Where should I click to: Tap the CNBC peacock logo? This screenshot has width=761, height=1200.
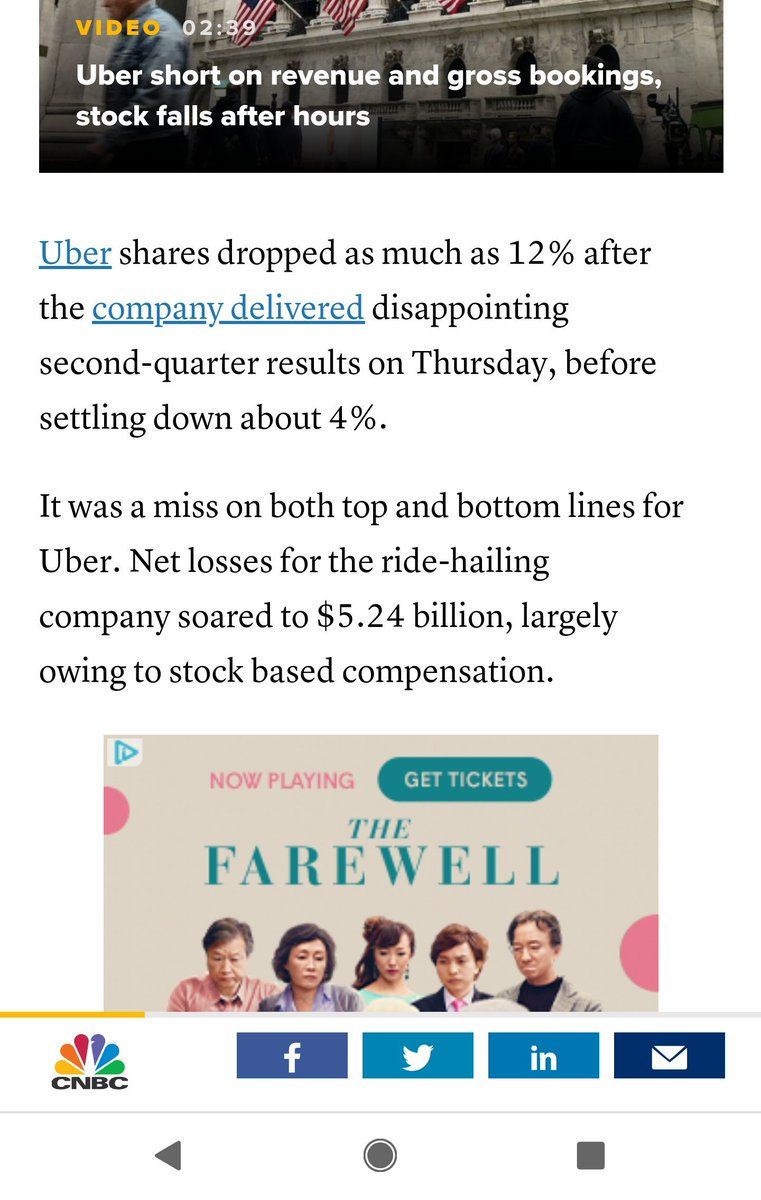click(x=90, y=1060)
